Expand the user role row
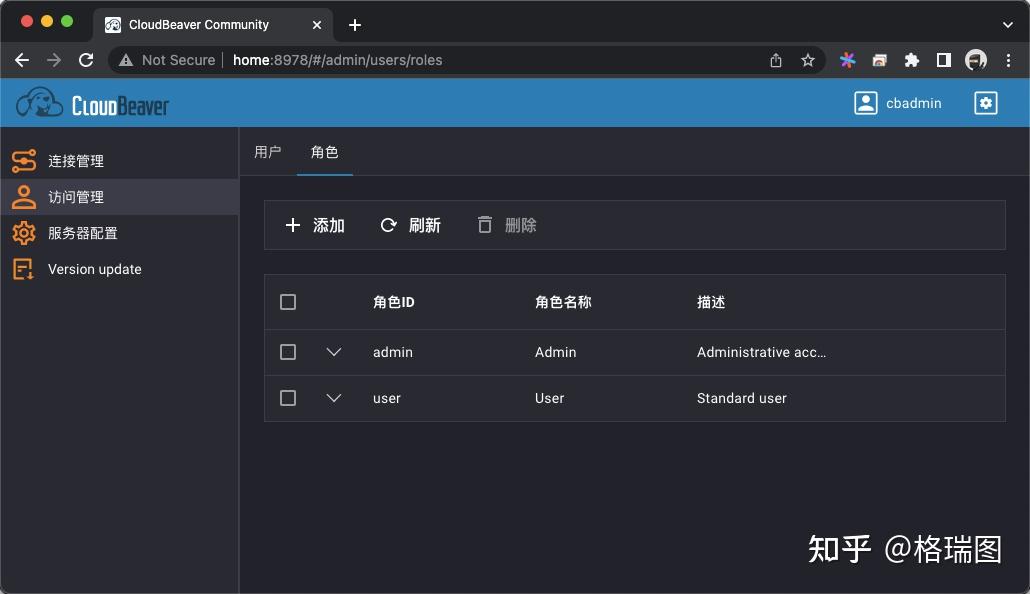Screen dimensions: 1030x594 point(334,397)
